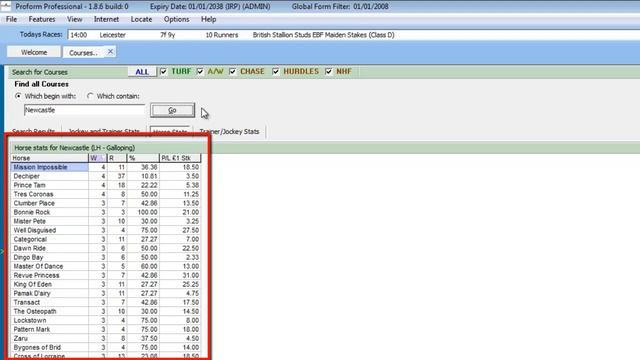The width and height of the screenshot is (640, 360).
Task: Select the Tres Coronas row
Action: (106, 194)
